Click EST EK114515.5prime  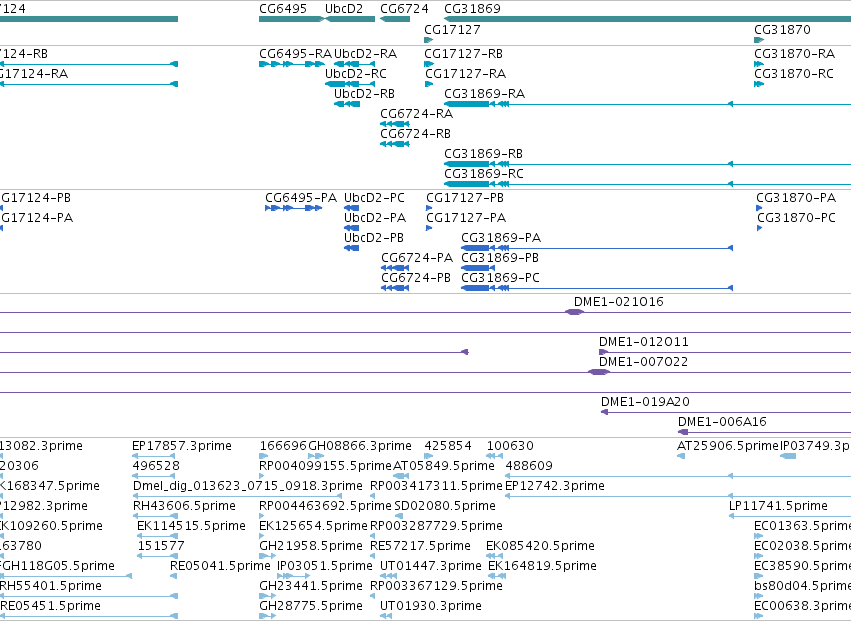(x=191, y=527)
